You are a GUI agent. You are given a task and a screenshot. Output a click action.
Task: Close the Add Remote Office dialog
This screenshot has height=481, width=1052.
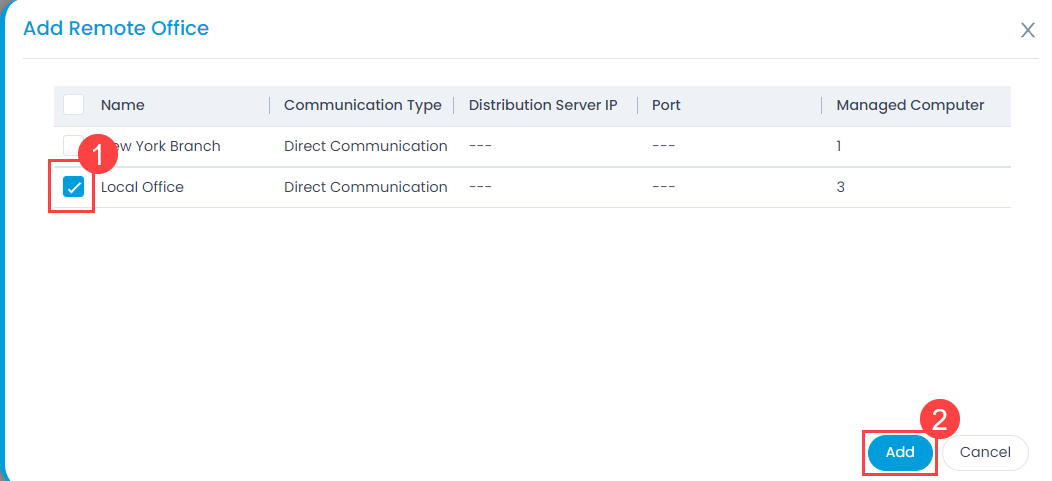coord(1027,30)
